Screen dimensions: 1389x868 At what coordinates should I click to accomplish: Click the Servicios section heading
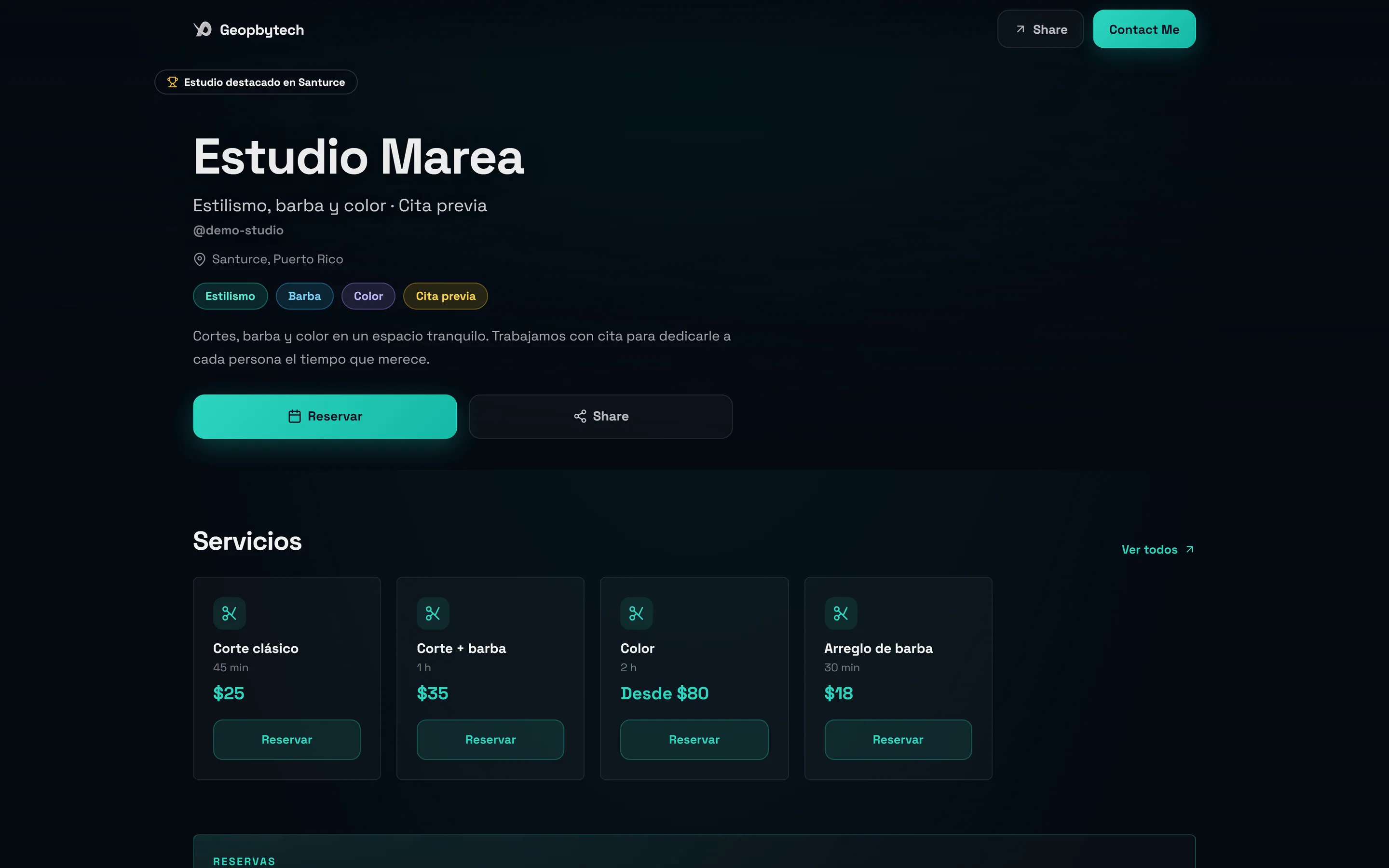(x=247, y=541)
